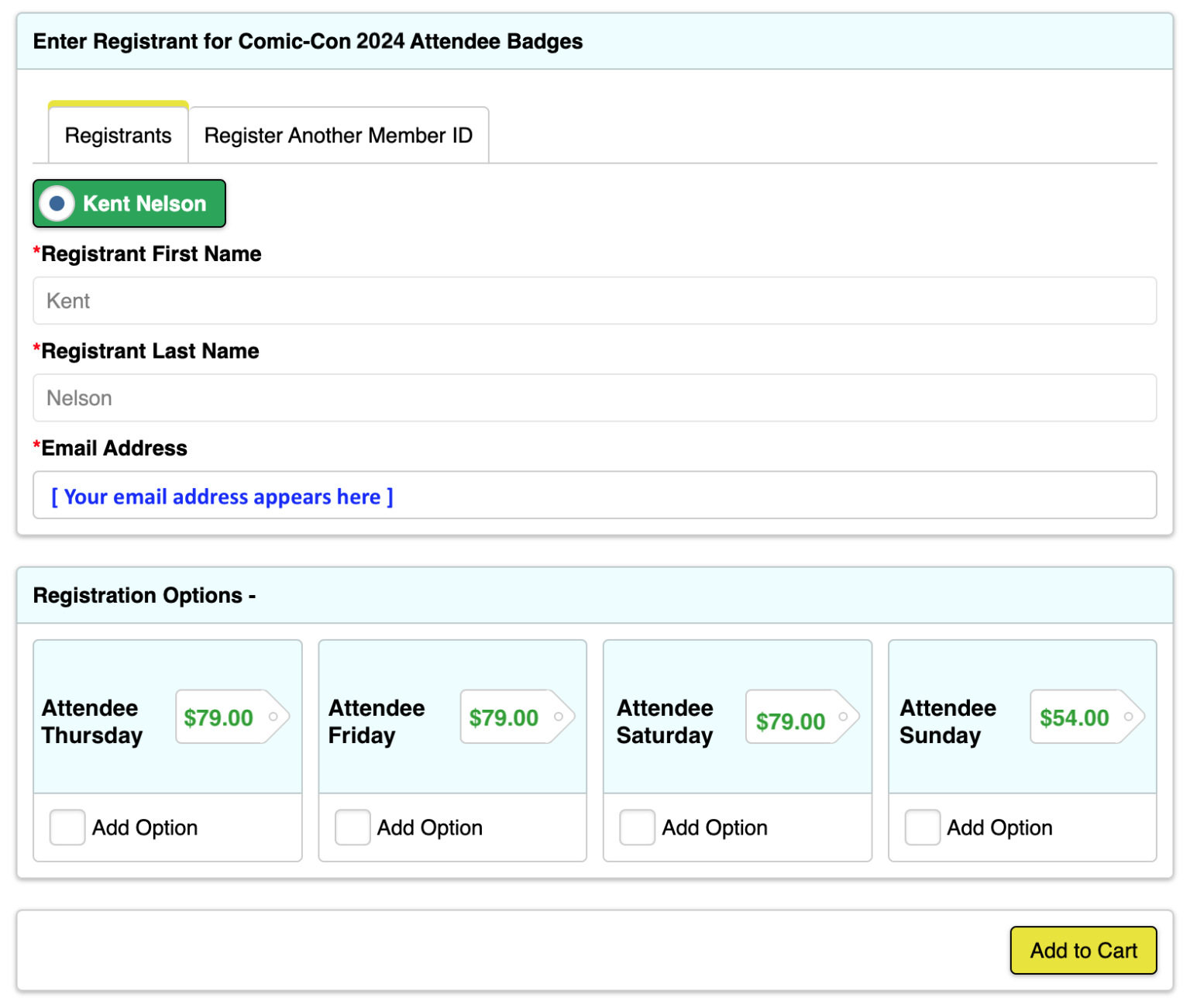1190x1008 pixels.
Task: Click the Registrant First Name field
Action: (594, 301)
